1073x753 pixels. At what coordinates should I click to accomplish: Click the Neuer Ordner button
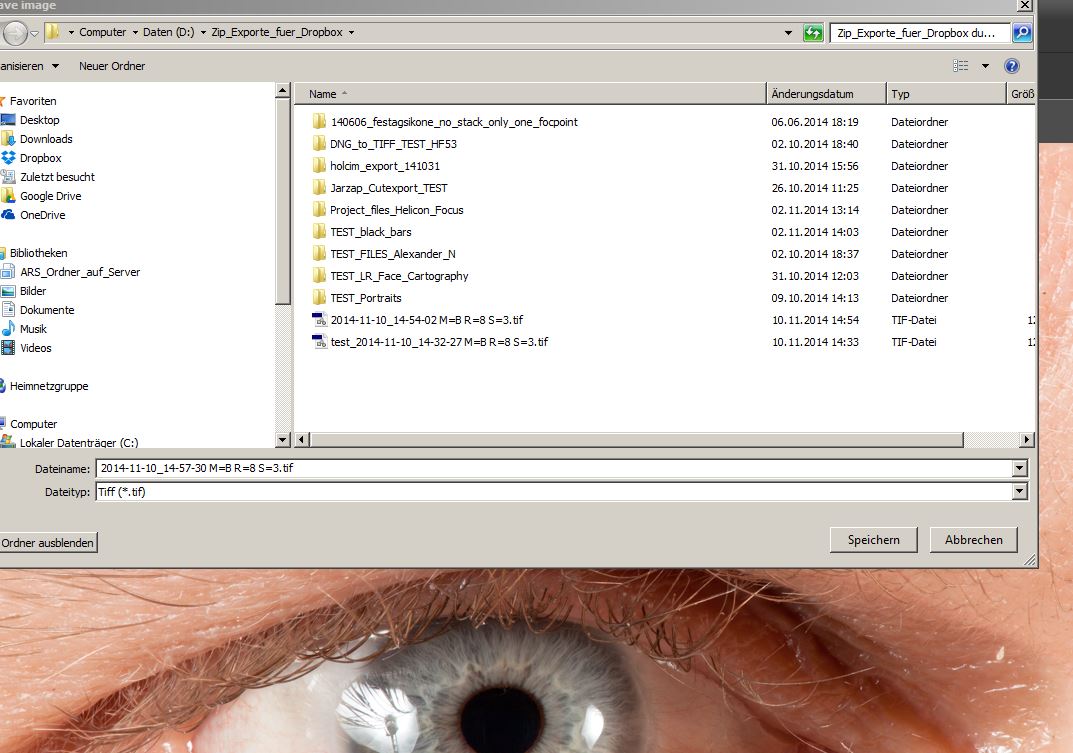tap(112, 66)
